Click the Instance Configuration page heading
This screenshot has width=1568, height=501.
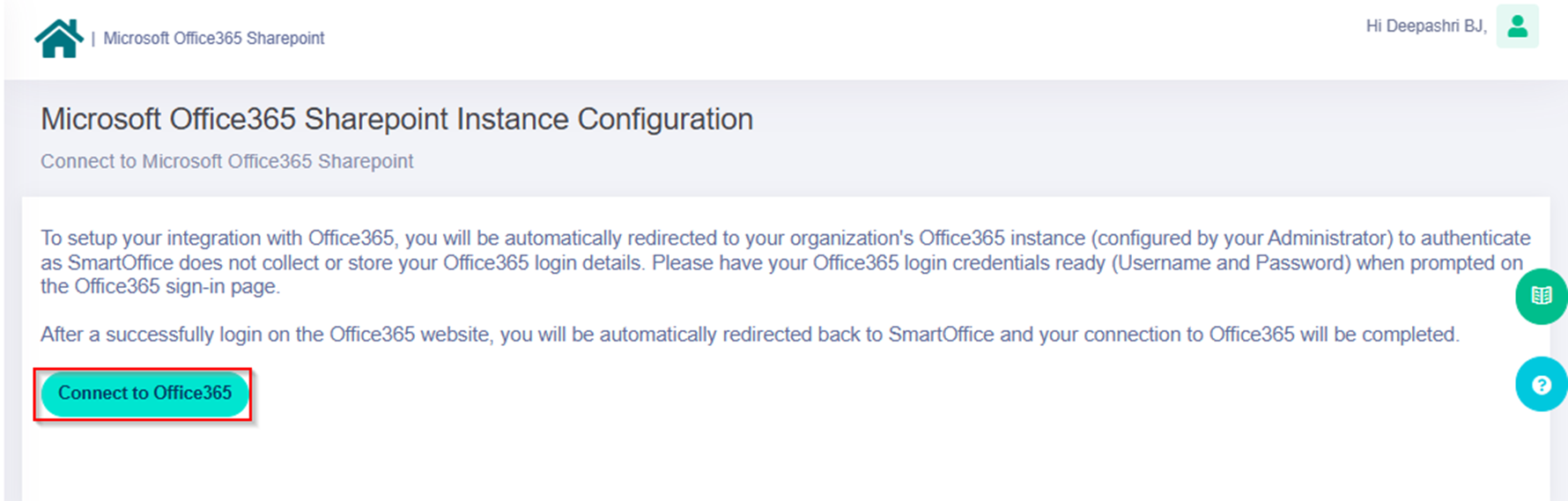pos(396,119)
